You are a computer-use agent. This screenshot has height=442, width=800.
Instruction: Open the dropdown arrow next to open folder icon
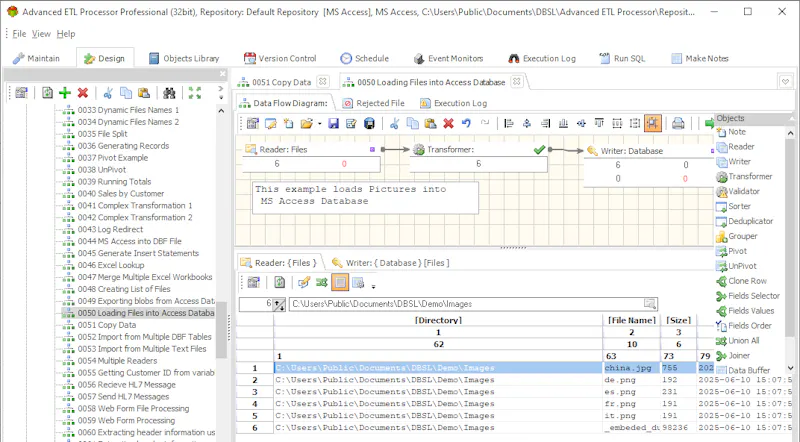(319, 124)
